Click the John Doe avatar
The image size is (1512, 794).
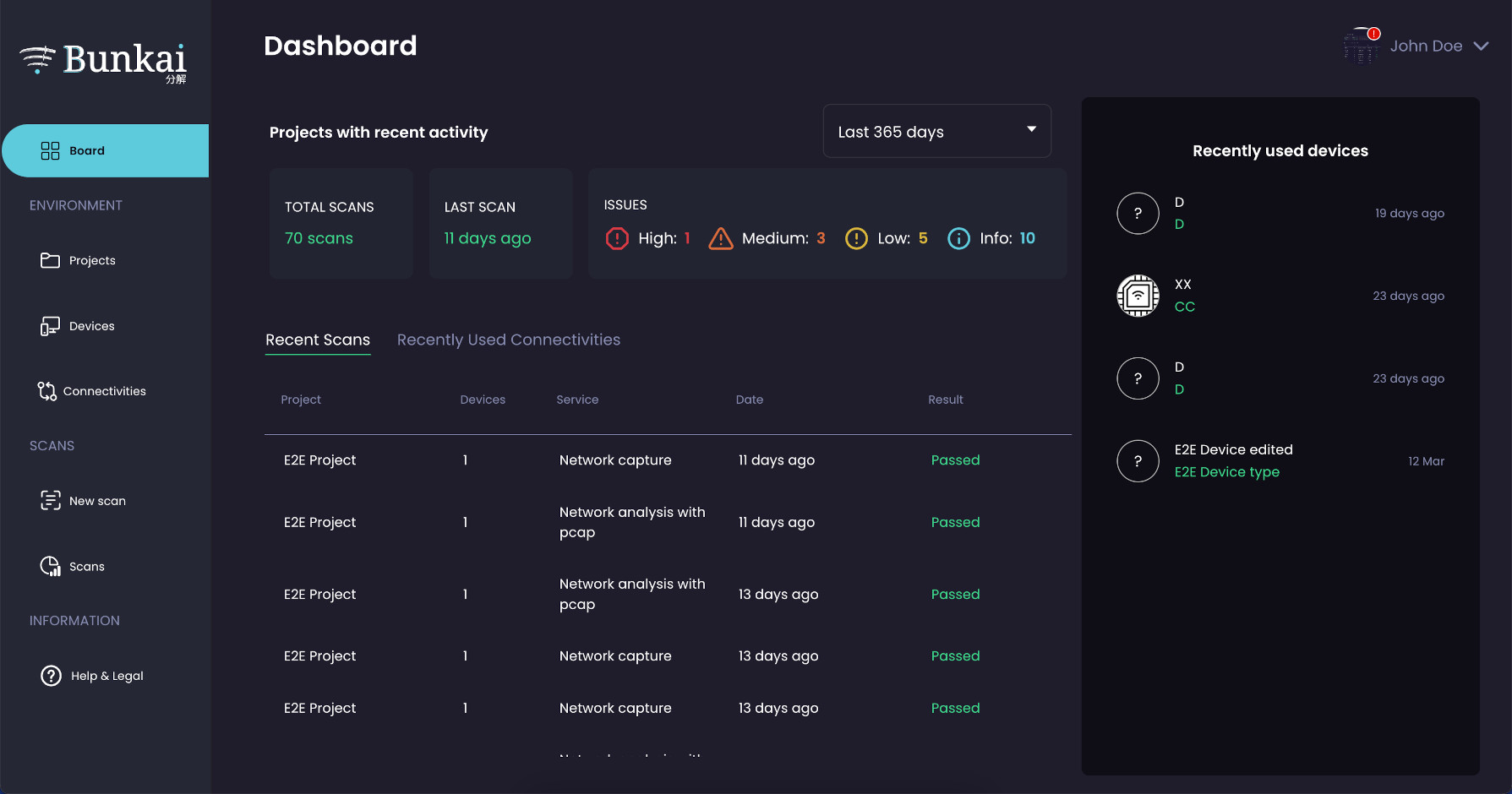[1361, 46]
